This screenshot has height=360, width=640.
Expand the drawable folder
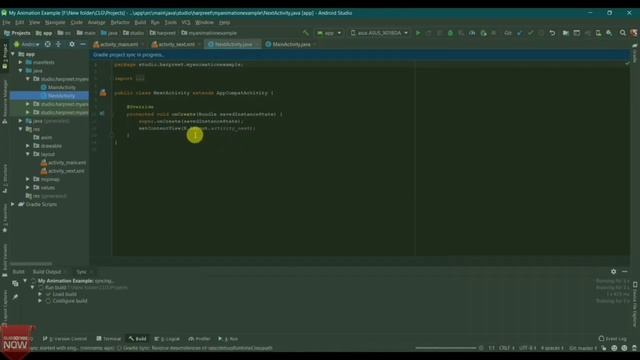pos(28,146)
